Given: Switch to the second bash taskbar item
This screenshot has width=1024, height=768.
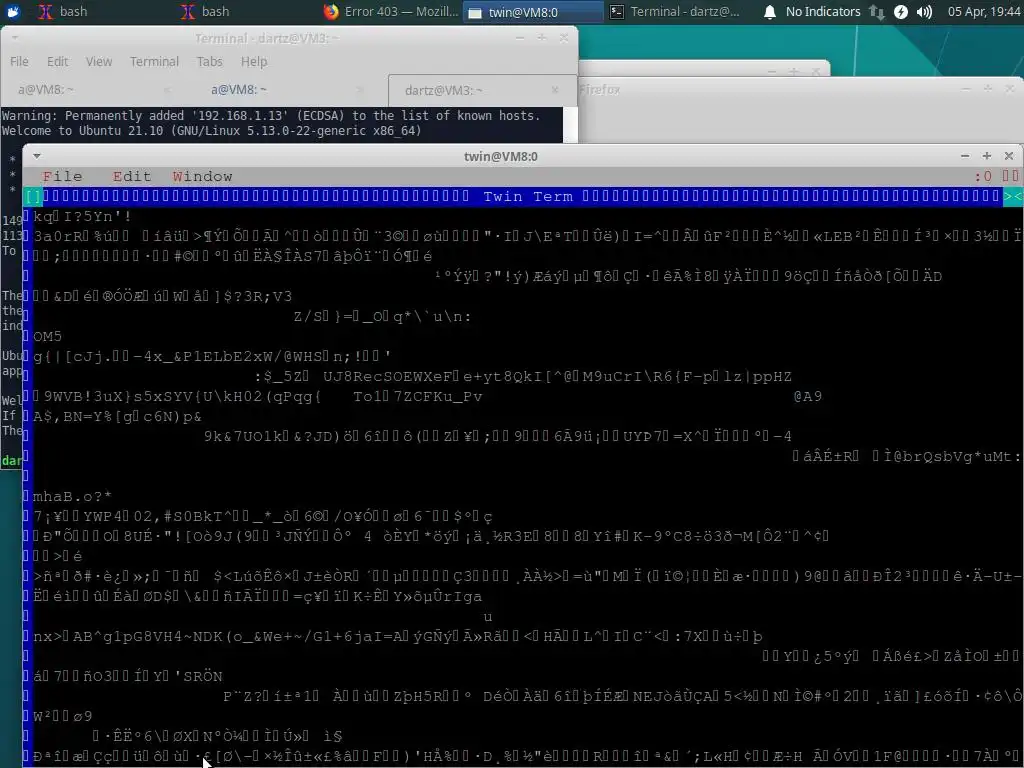Looking at the screenshot, I should (206, 12).
